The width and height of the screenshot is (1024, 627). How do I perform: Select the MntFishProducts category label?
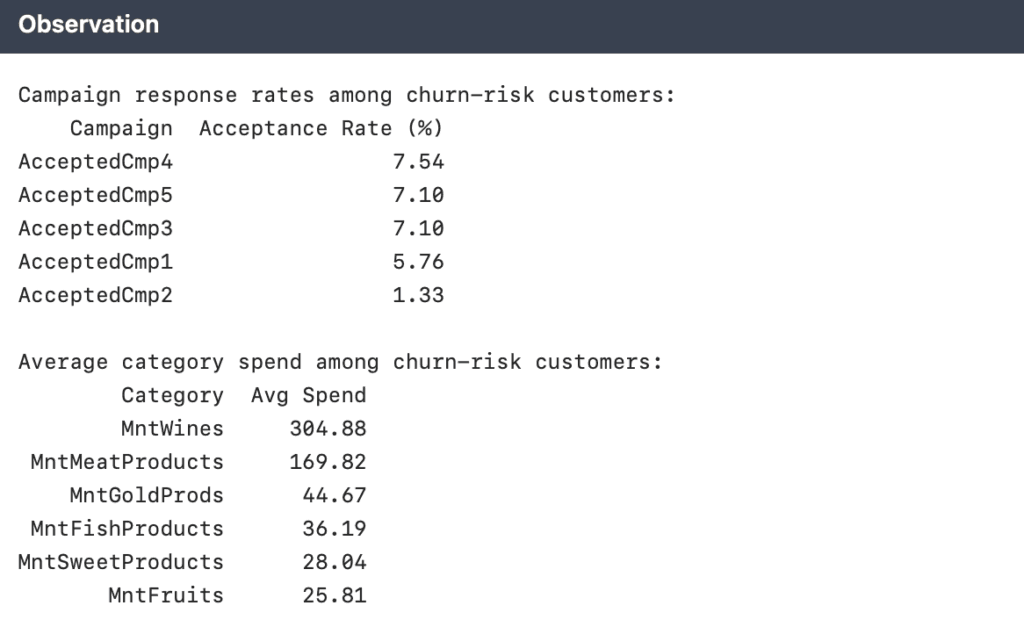(127, 528)
